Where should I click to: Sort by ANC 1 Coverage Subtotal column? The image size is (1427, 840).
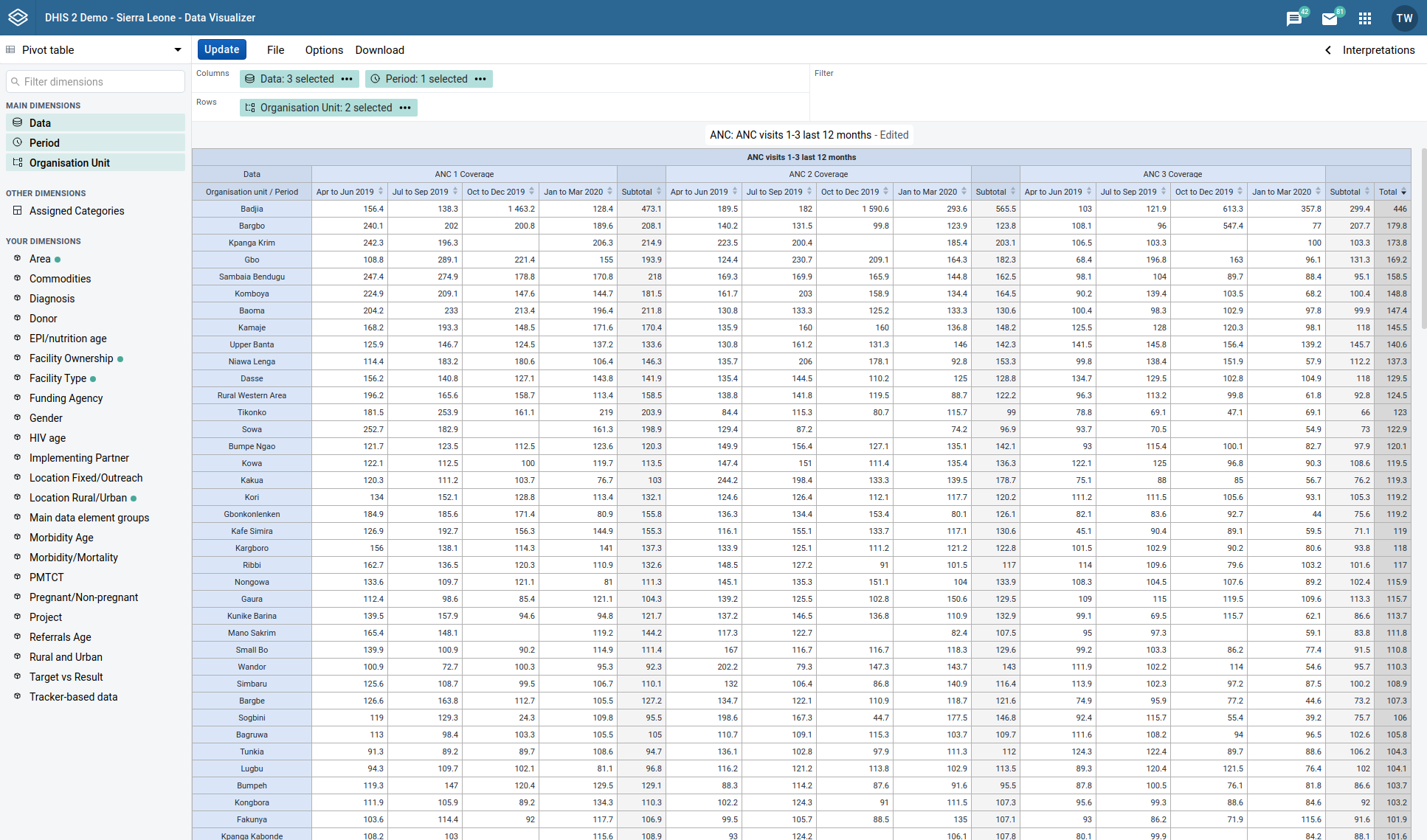[x=659, y=192]
